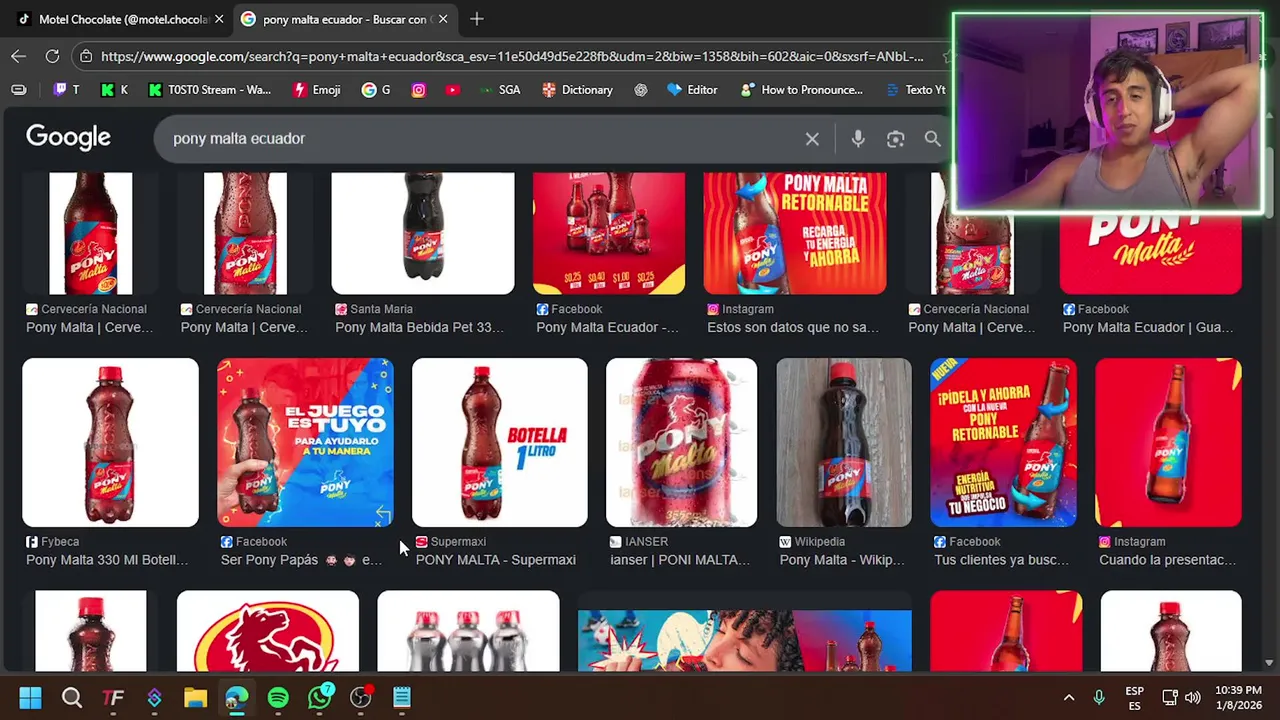Open Pony Malta horse logo image
The width and height of the screenshot is (1280, 720).
(268, 631)
